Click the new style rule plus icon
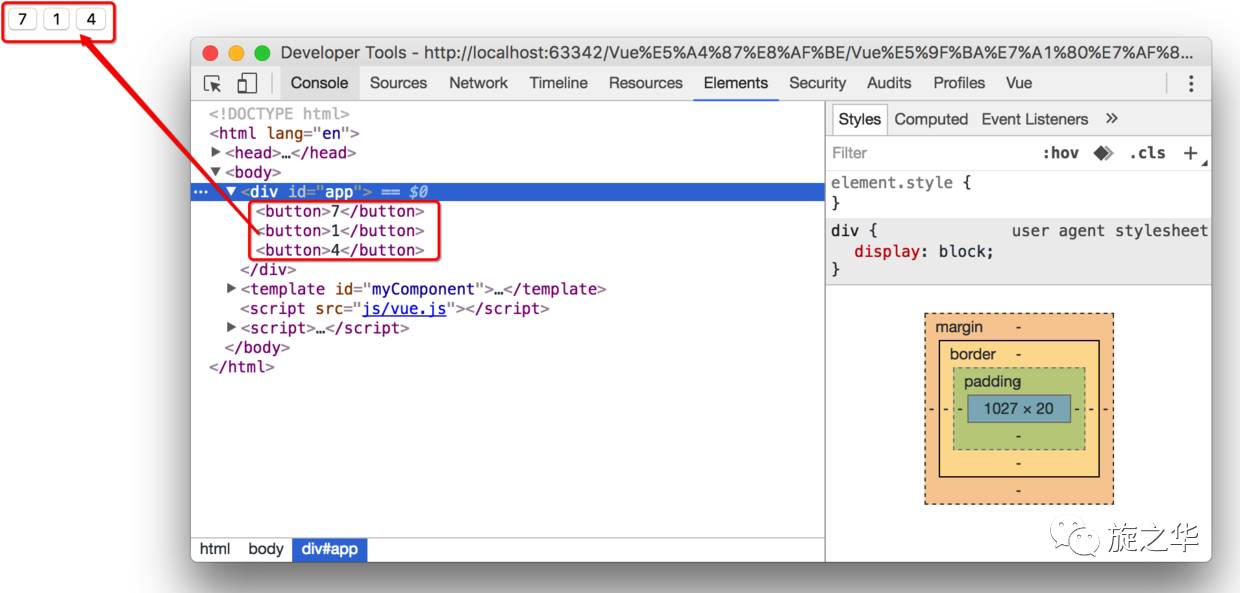This screenshot has height=593, width=1240. [x=1190, y=153]
